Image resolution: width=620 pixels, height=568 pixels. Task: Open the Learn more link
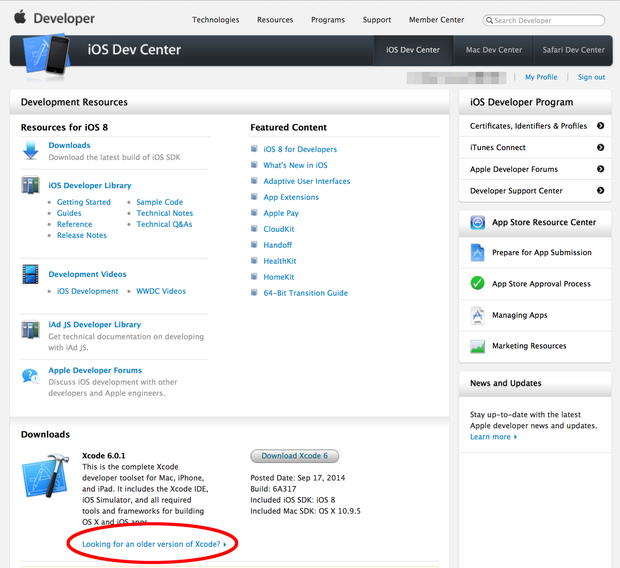click(493, 437)
